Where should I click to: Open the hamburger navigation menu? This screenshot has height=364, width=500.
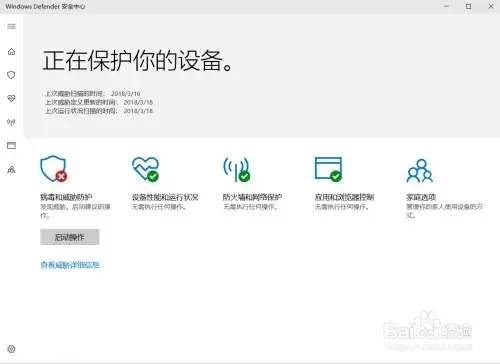(x=11, y=26)
